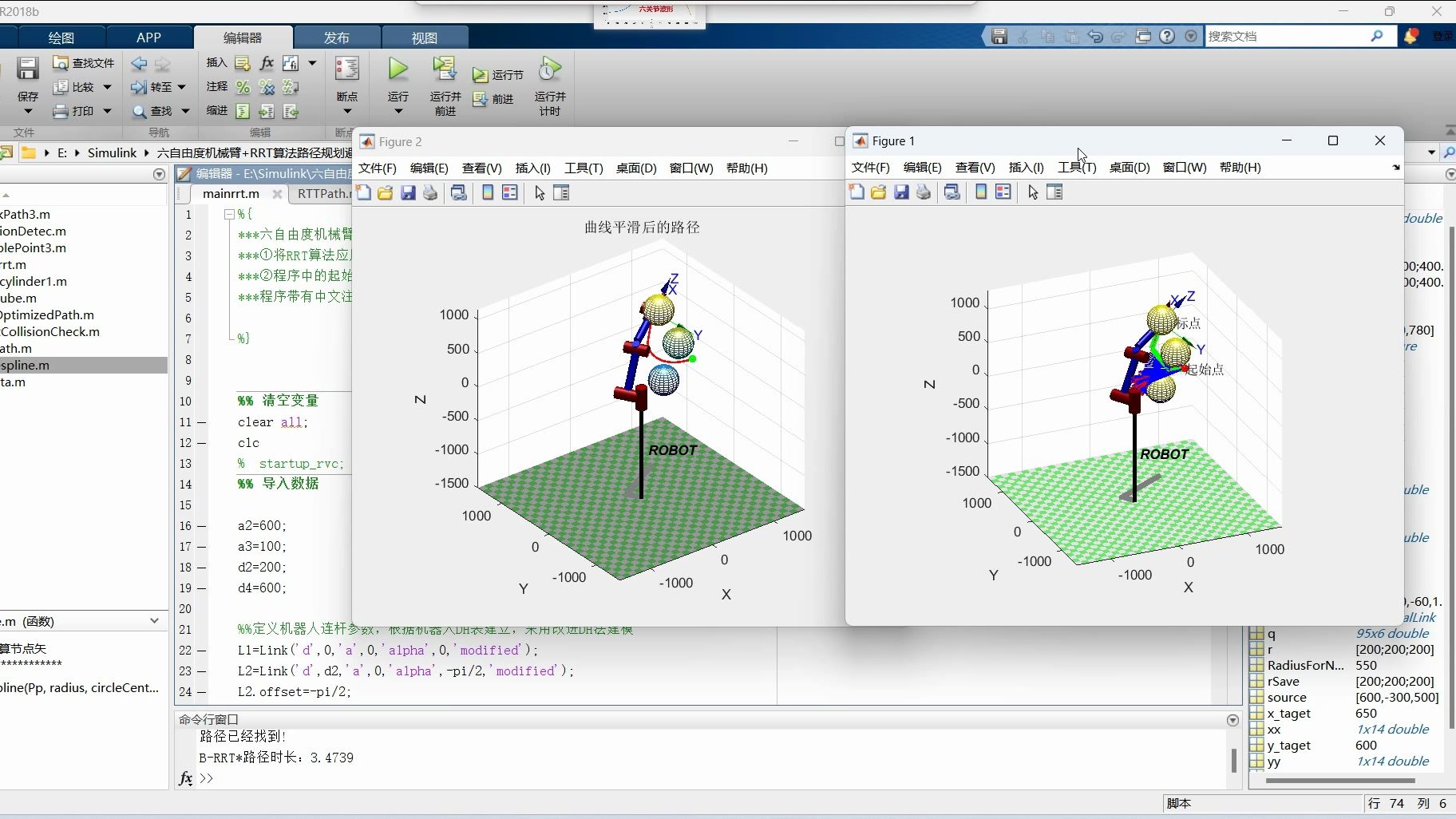Click the Run and Time (运行并计时) icon
This screenshot has width=1456, height=819.
(549, 69)
